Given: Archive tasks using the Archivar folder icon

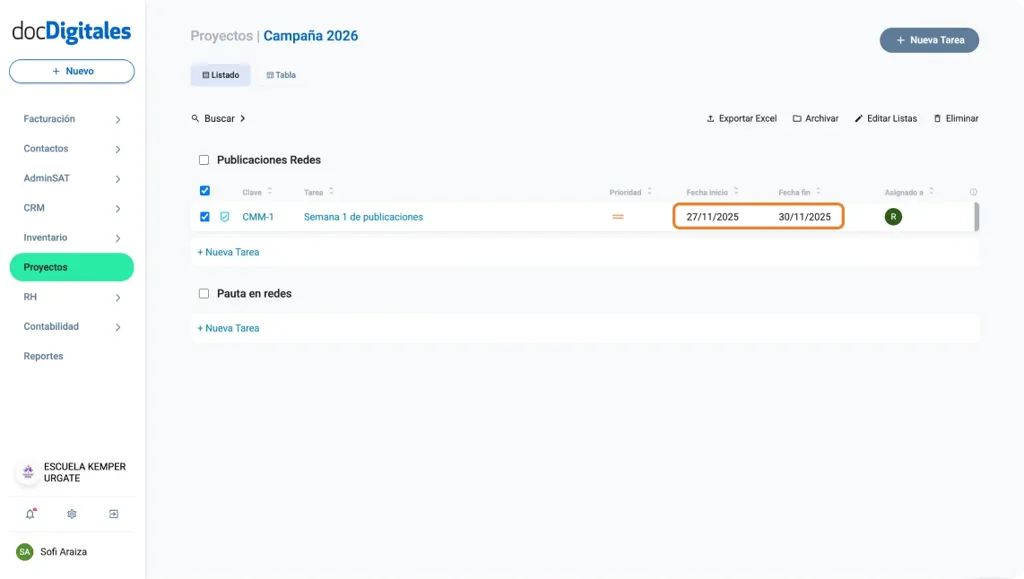Looking at the screenshot, I should (797, 118).
